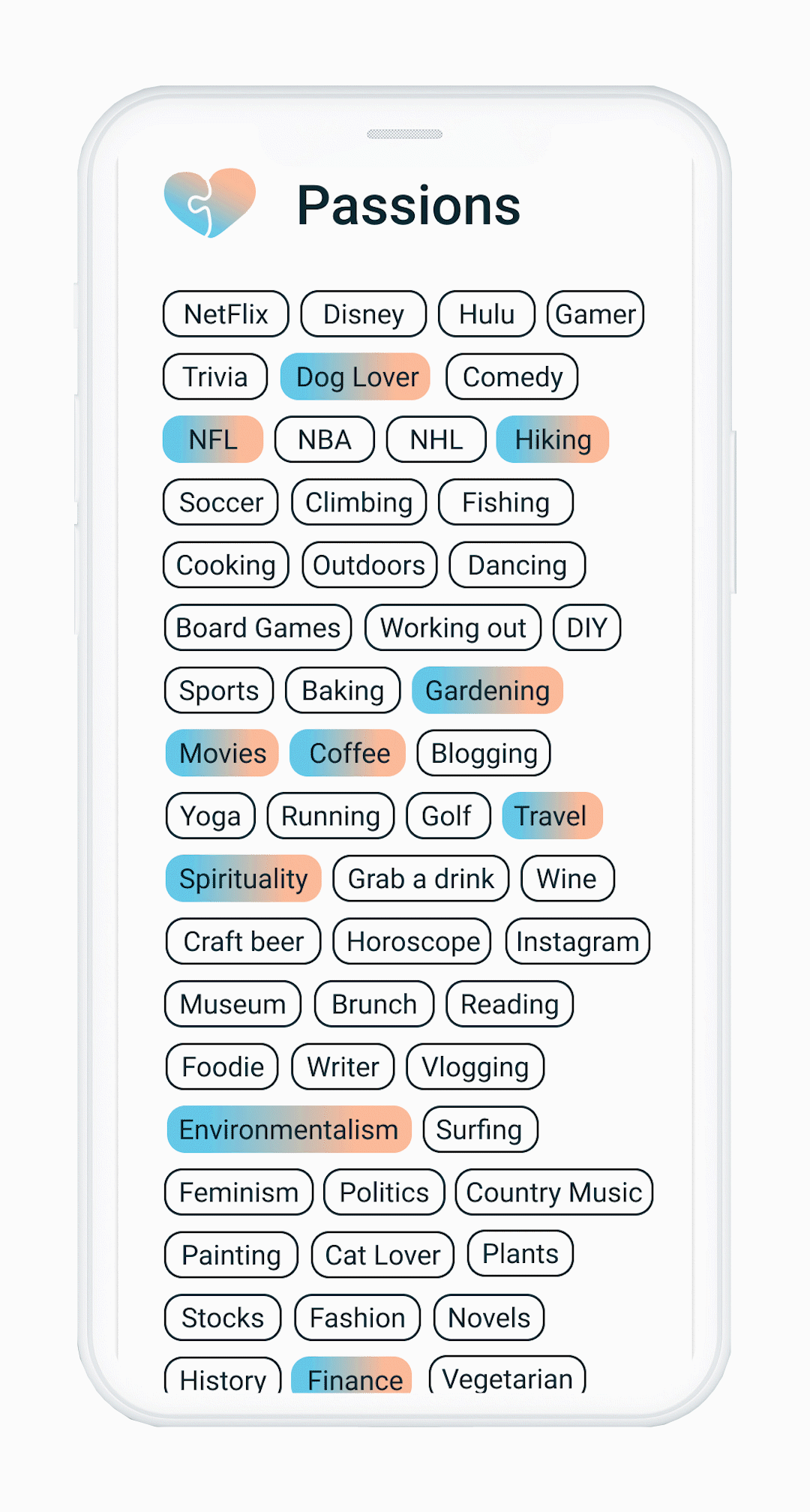Remove Travel from selected passions
Viewport: 810px width, 1512px height.
tap(551, 816)
